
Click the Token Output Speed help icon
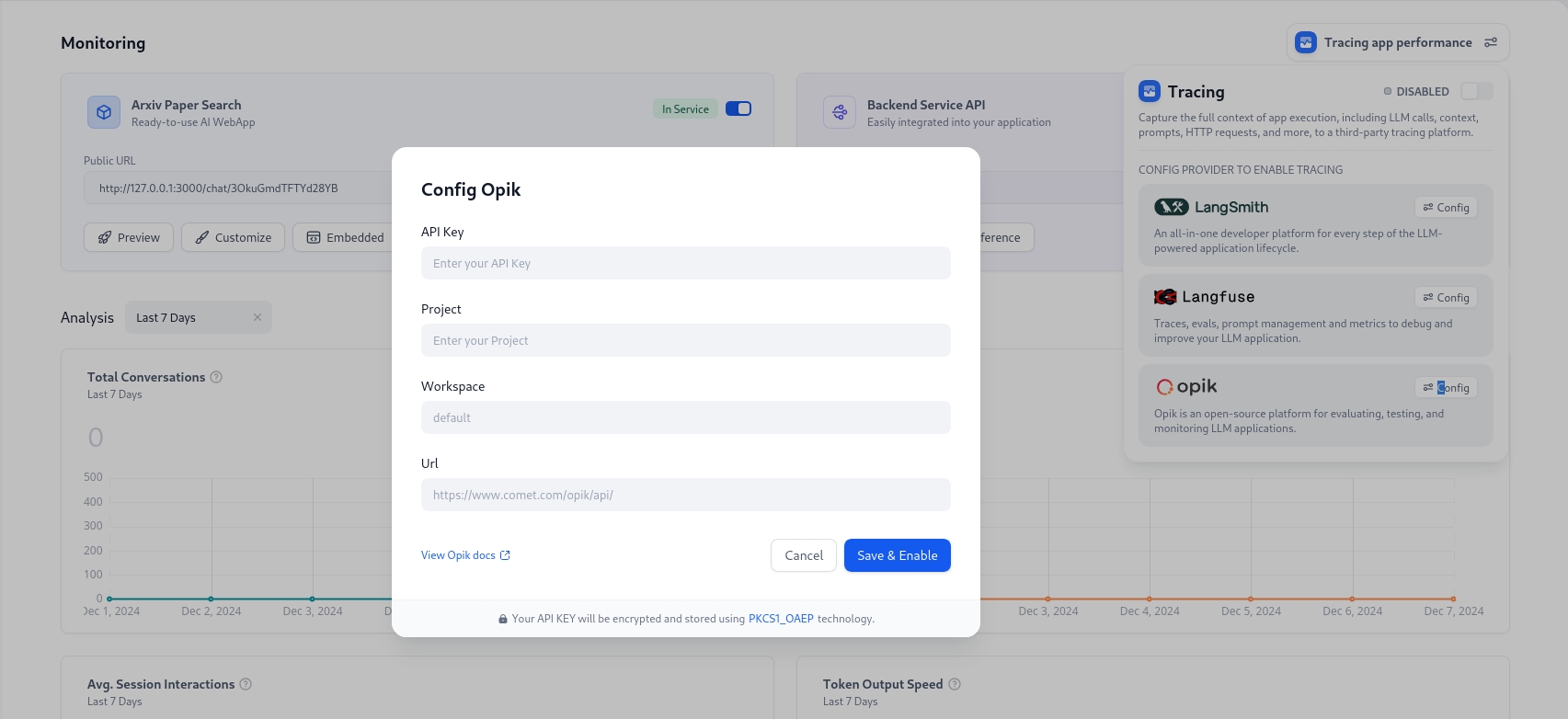[955, 684]
